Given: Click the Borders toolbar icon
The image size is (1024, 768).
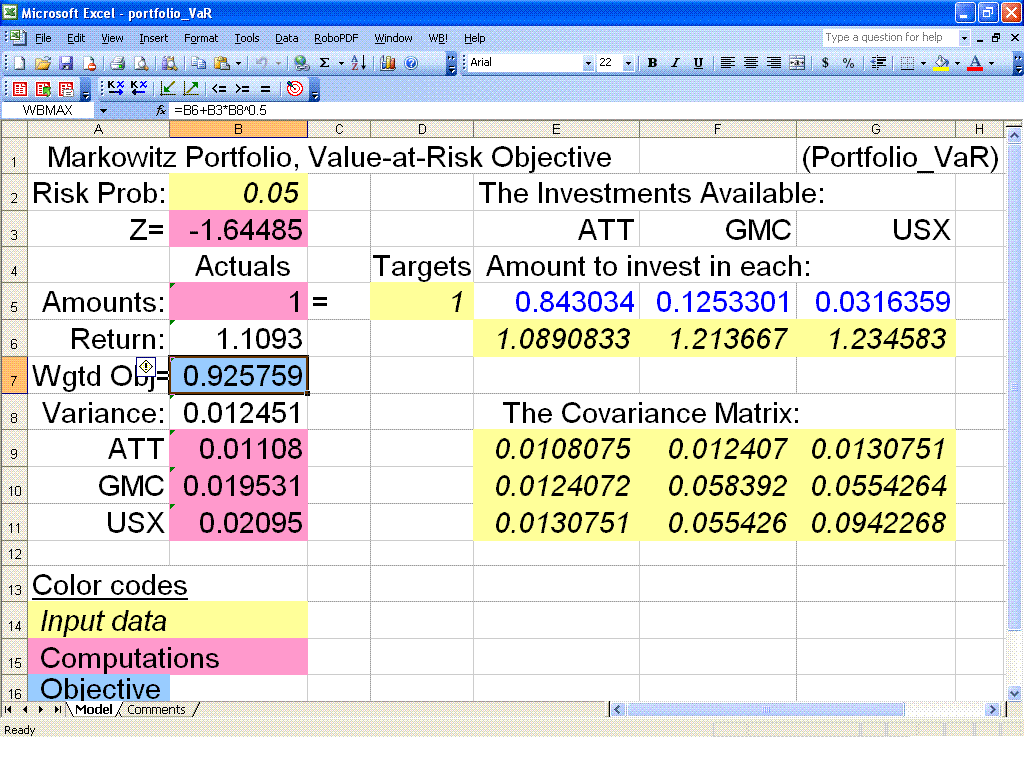Looking at the screenshot, I should (x=907, y=63).
